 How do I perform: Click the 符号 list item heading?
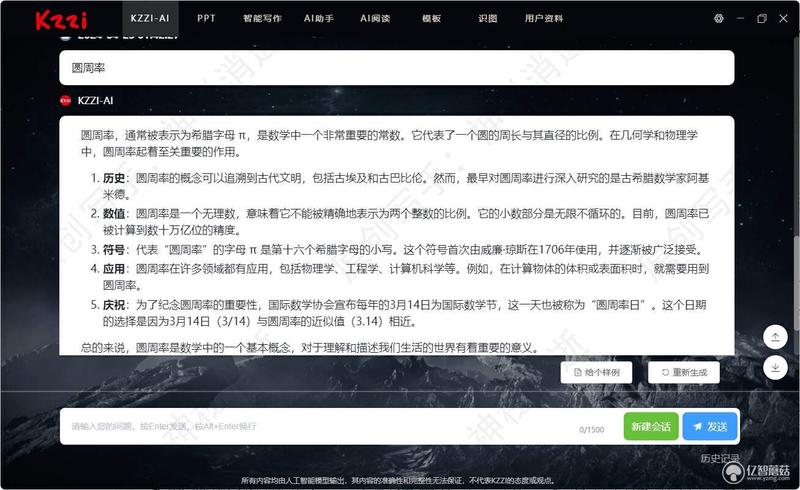tap(114, 250)
